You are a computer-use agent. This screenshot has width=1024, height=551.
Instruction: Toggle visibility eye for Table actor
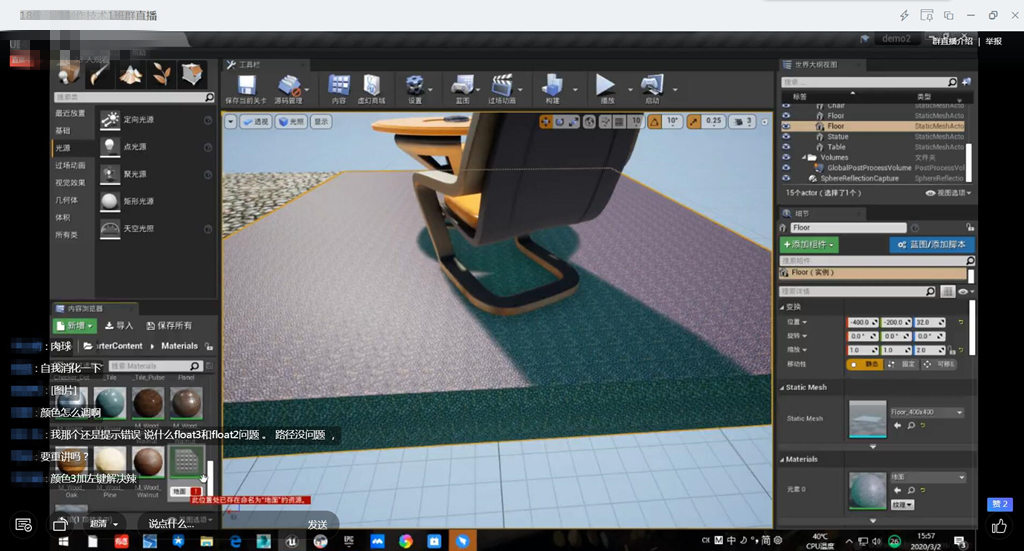pyautogui.click(x=786, y=147)
